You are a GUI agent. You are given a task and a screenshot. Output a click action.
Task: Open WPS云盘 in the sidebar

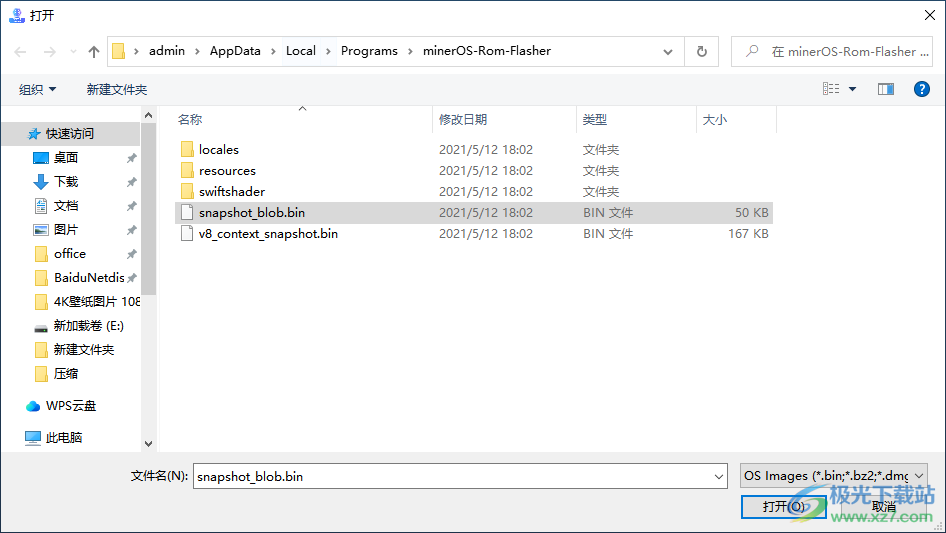[x=71, y=406]
